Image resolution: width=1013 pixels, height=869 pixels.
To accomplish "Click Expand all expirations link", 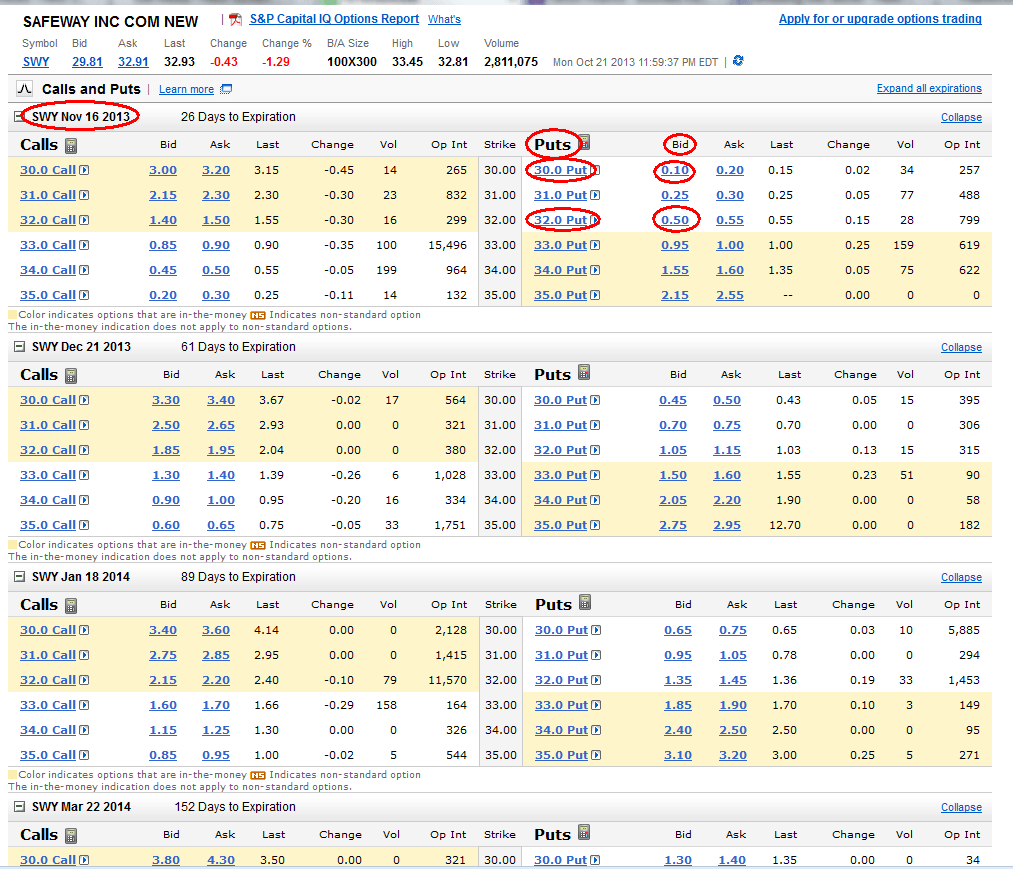I will click(929, 89).
